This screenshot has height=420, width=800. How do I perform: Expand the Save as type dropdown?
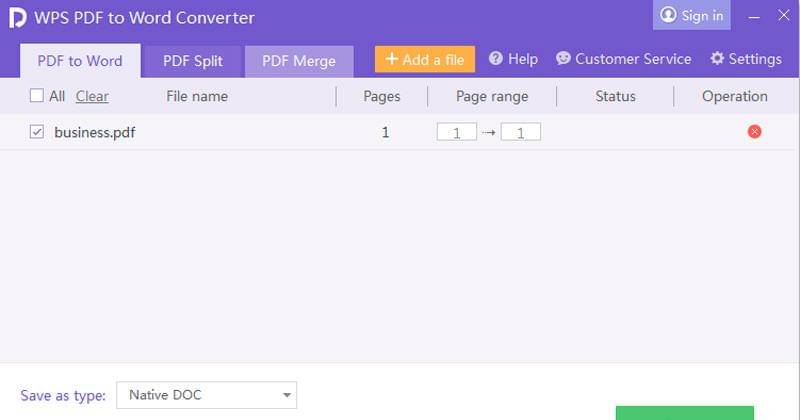pos(206,395)
